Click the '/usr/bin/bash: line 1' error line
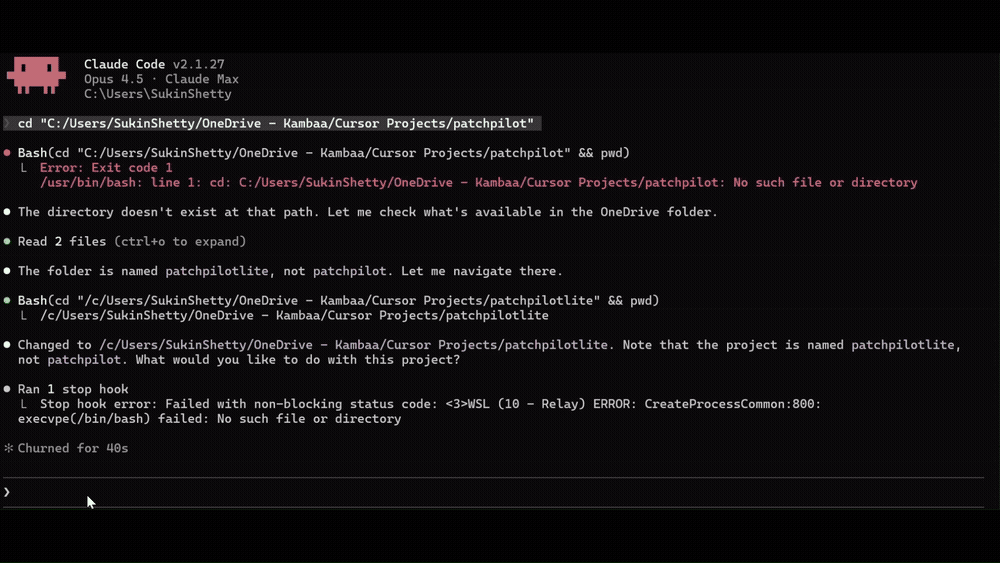The height and width of the screenshot is (563, 1000). tap(478, 182)
